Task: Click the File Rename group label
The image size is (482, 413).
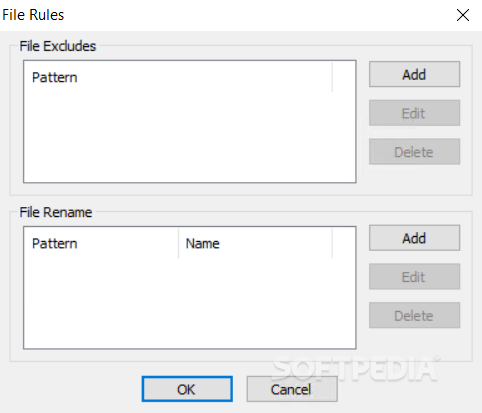Action: (x=56, y=212)
